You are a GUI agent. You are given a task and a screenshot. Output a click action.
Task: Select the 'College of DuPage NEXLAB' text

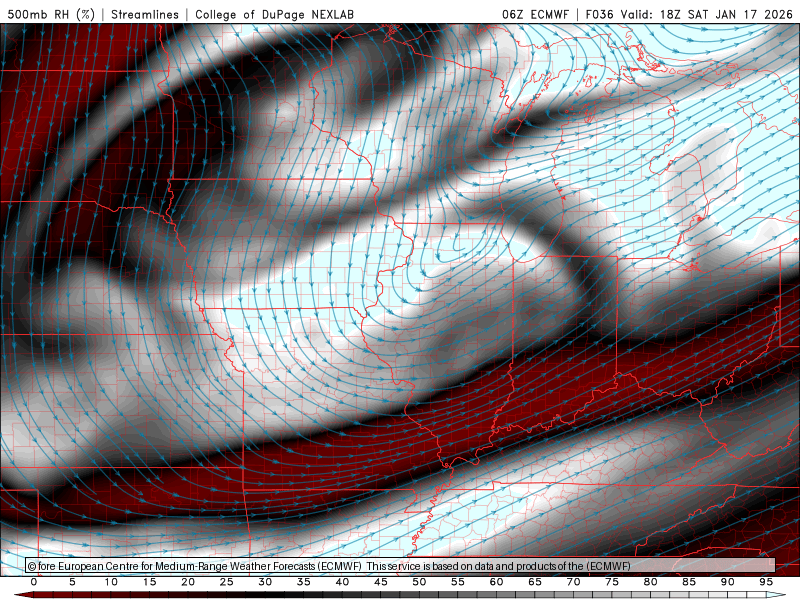coord(274,14)
